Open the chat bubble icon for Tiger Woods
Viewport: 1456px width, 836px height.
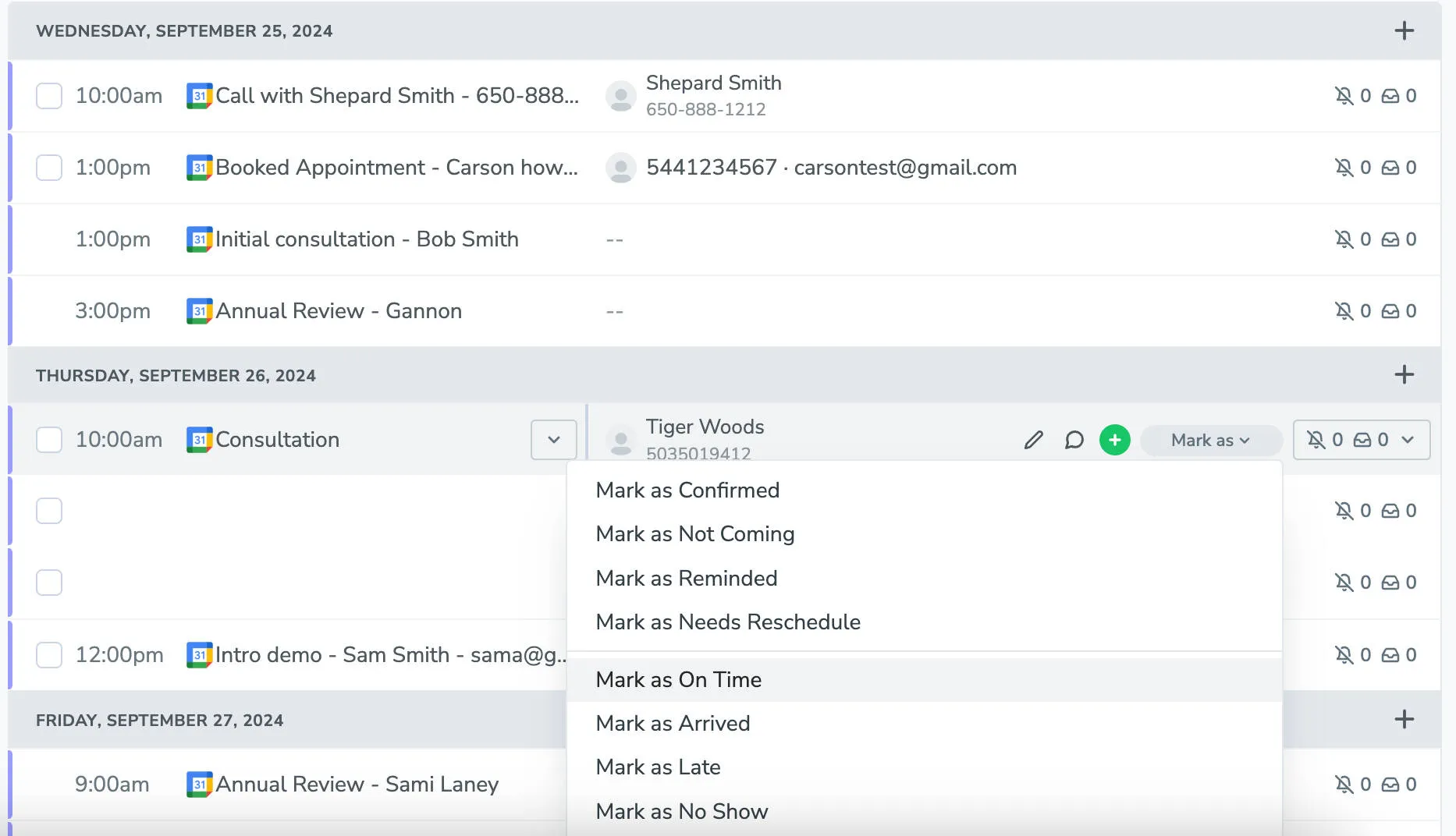[x=1074, y=440]
